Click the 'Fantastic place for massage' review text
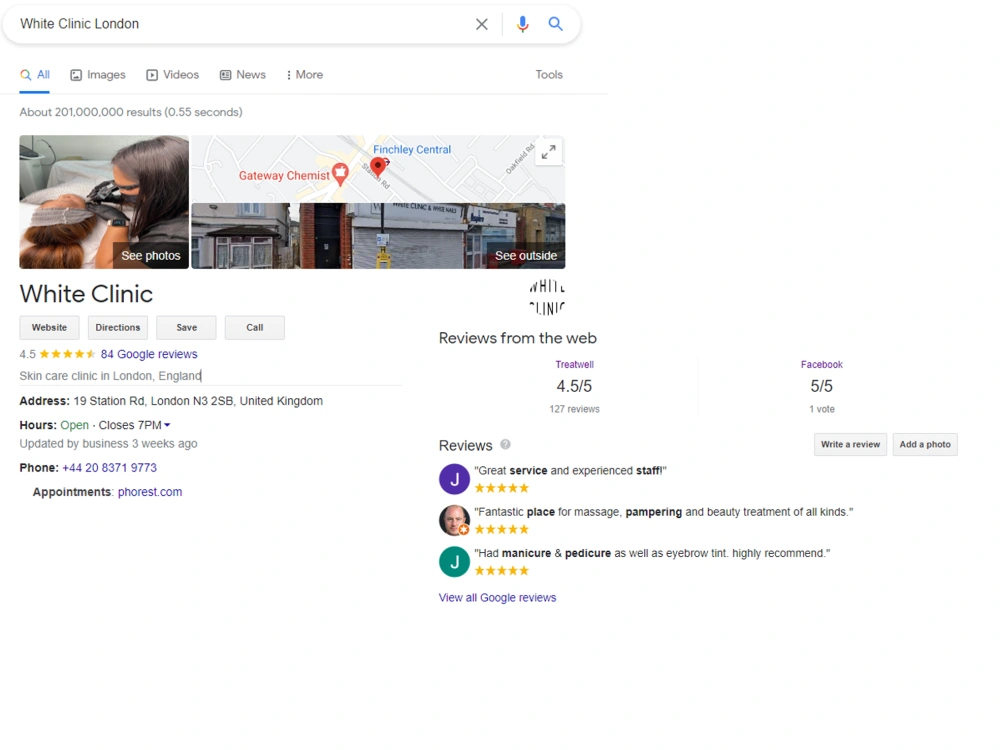 [663, 512]
